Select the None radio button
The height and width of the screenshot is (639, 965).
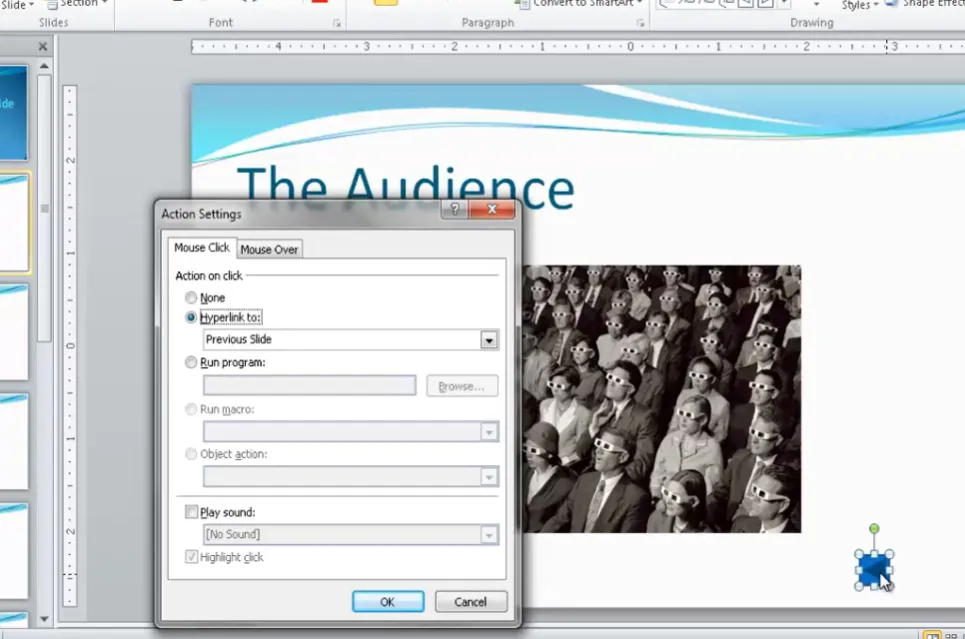191,298
